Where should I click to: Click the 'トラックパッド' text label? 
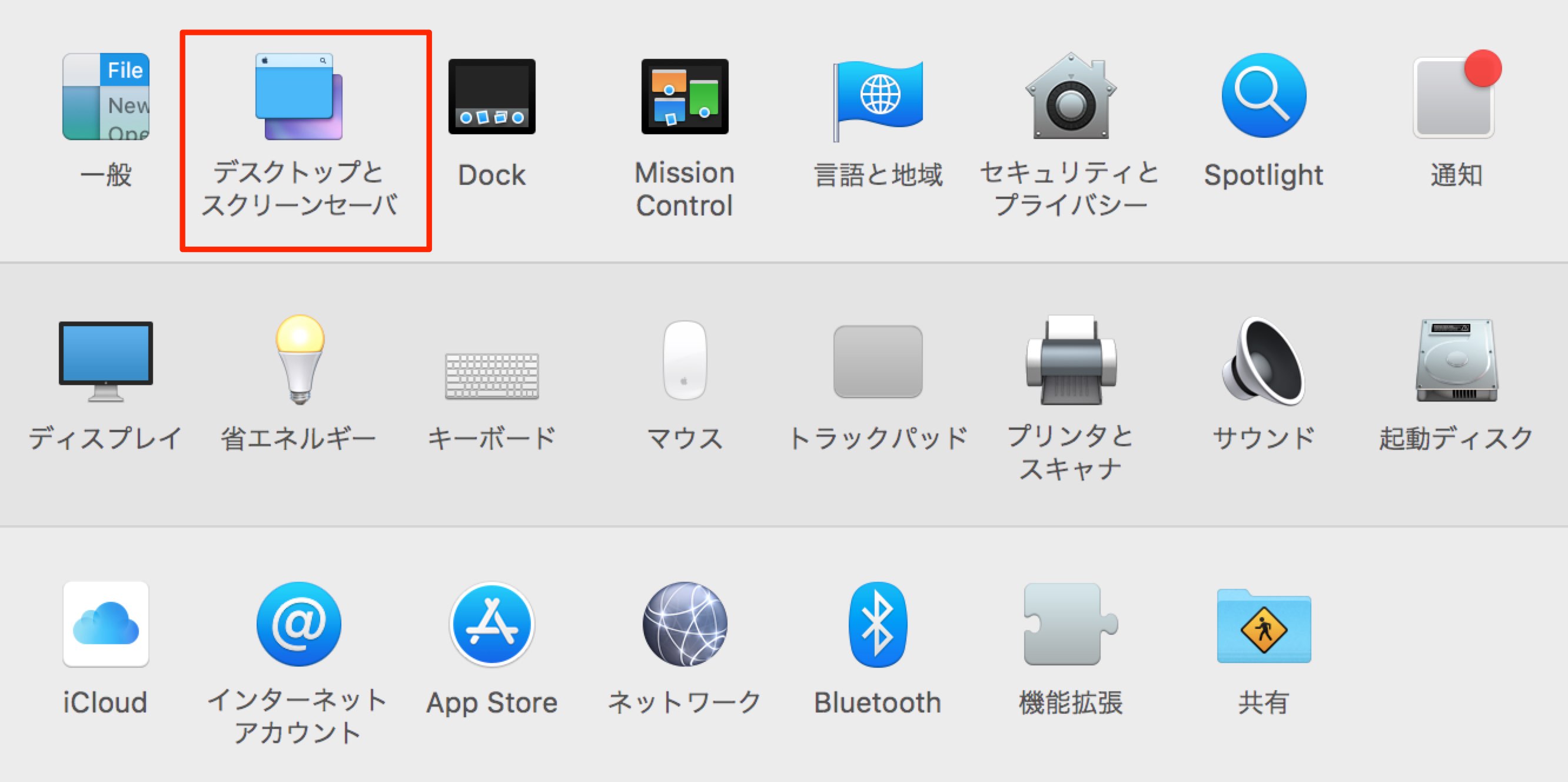(x=878, y=438)
